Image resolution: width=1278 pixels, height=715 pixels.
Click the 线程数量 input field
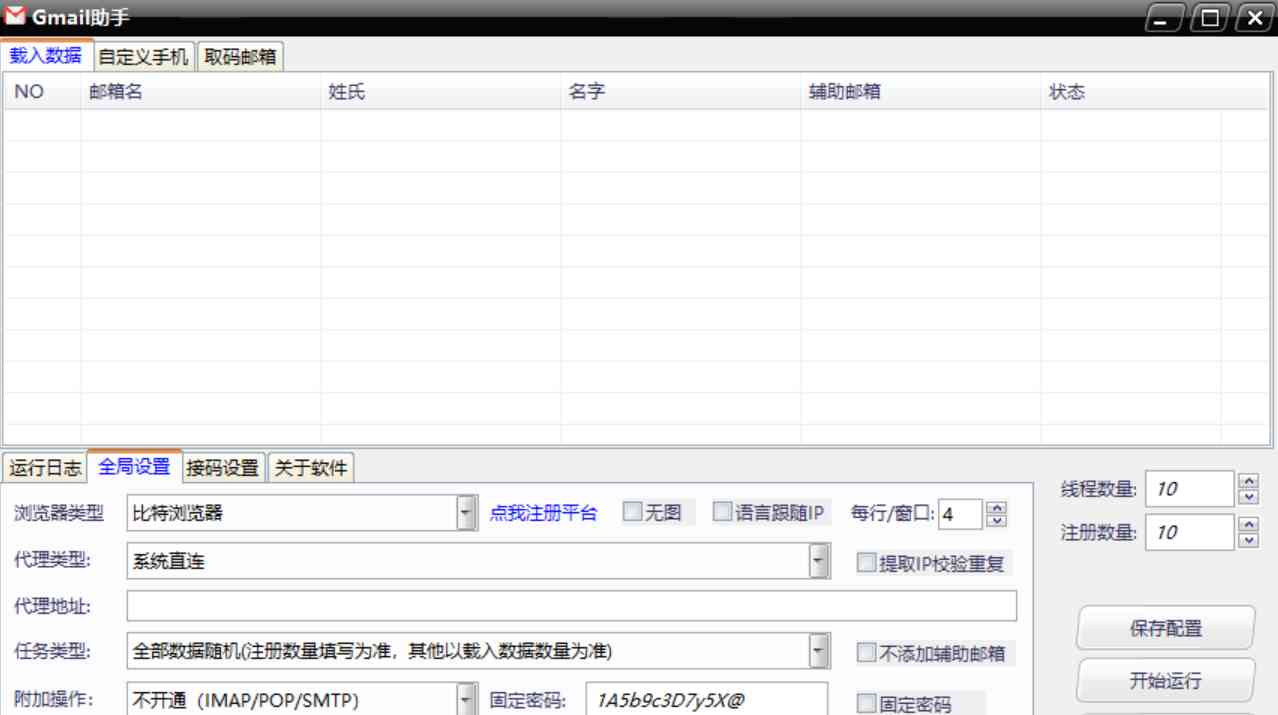click(x=1190, y=489)
